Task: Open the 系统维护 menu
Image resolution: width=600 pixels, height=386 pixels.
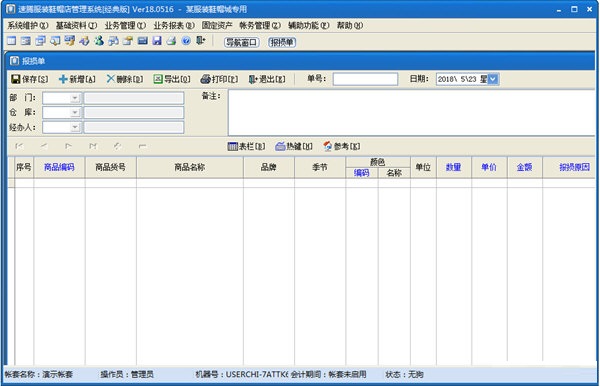Action: [x=28, y=26]
